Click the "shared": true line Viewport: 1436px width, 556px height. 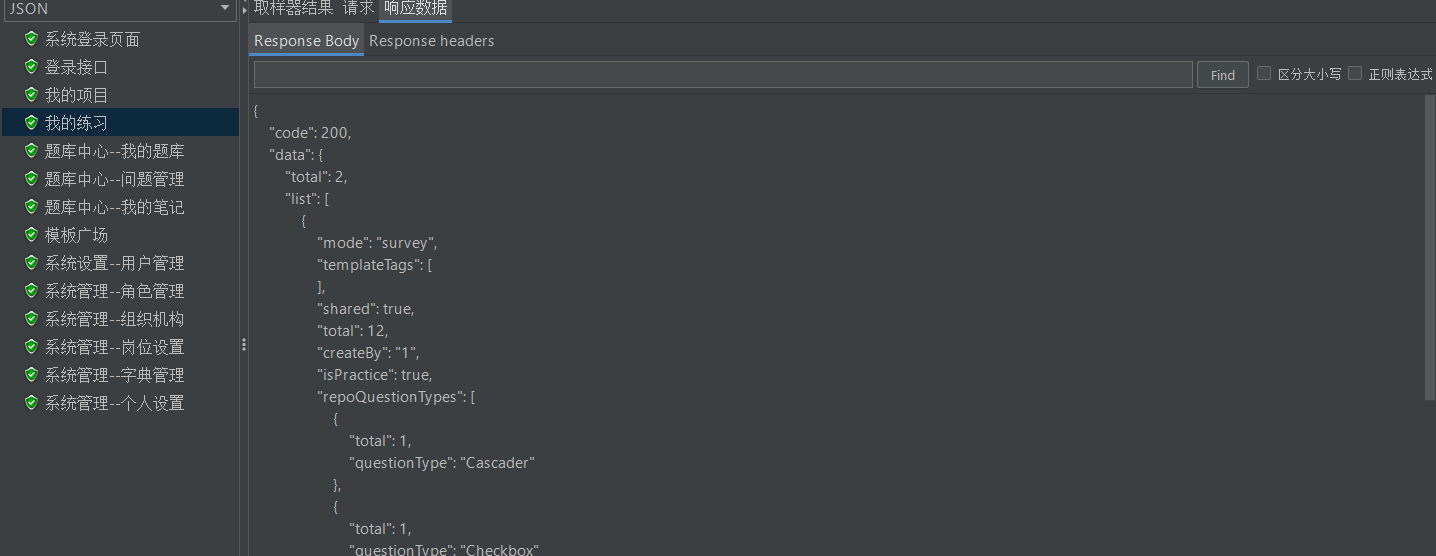[365, 308]
